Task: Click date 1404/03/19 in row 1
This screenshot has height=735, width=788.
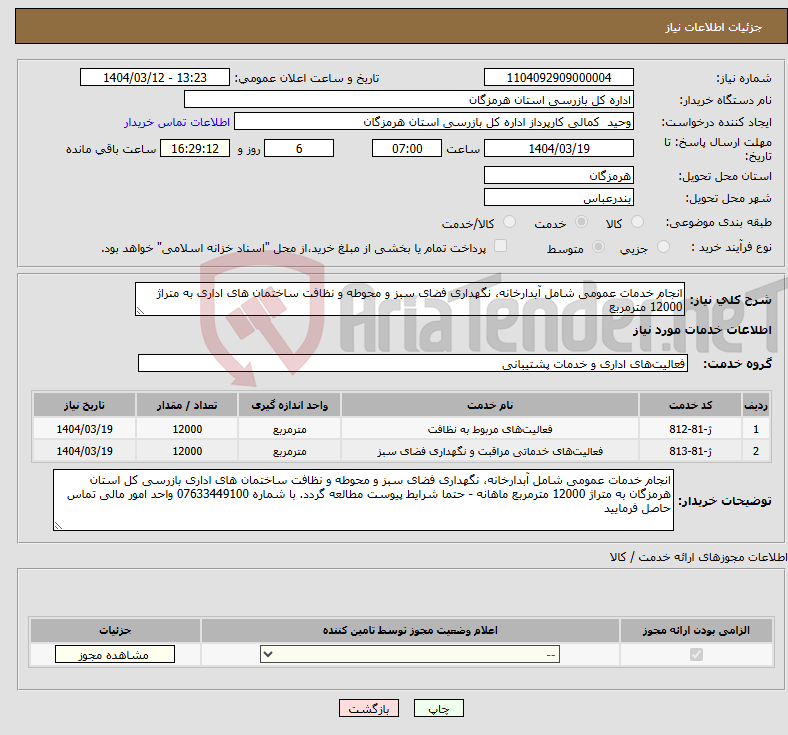Action: pos(84,429)
